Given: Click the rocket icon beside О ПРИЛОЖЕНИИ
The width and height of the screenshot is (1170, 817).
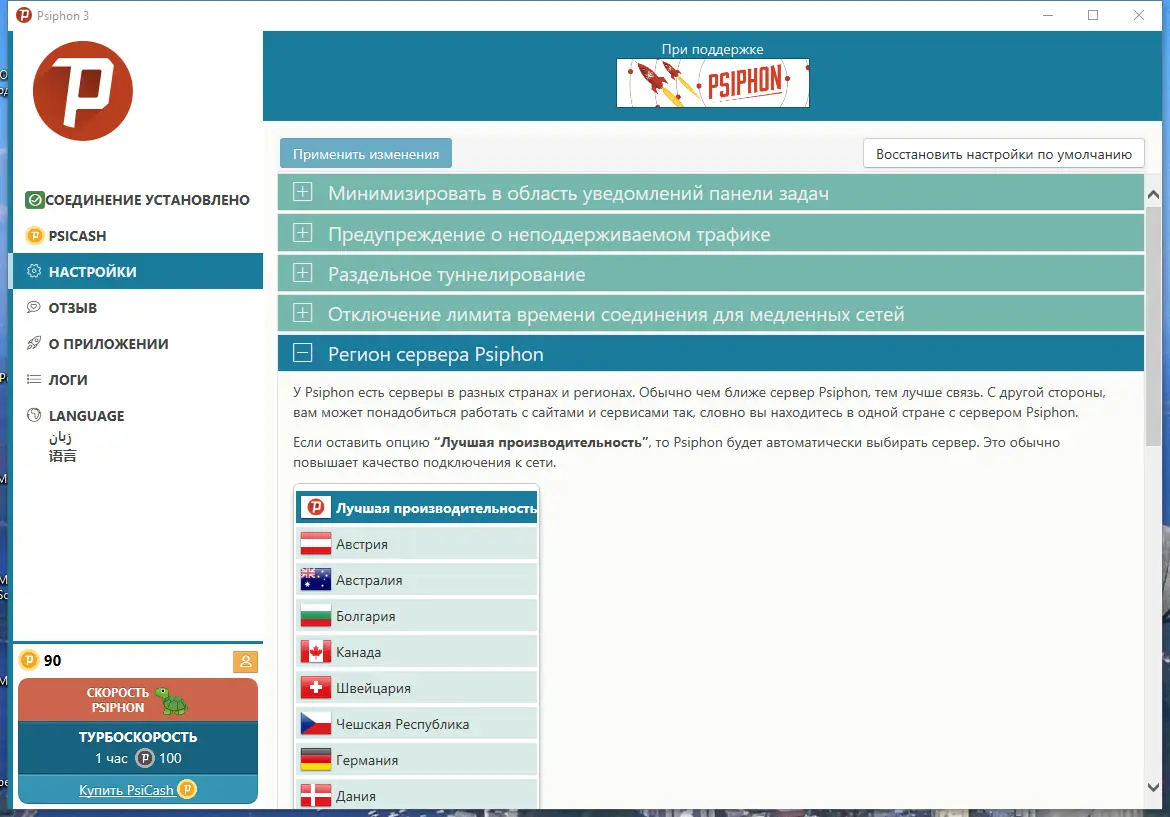Looking at the screenshot, I should coord(34,343).
